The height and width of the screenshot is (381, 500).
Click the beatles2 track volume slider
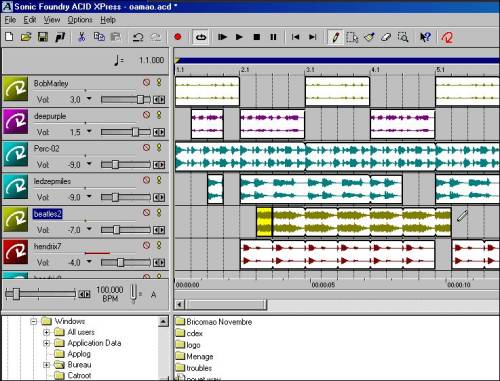[x=126, y=230]
